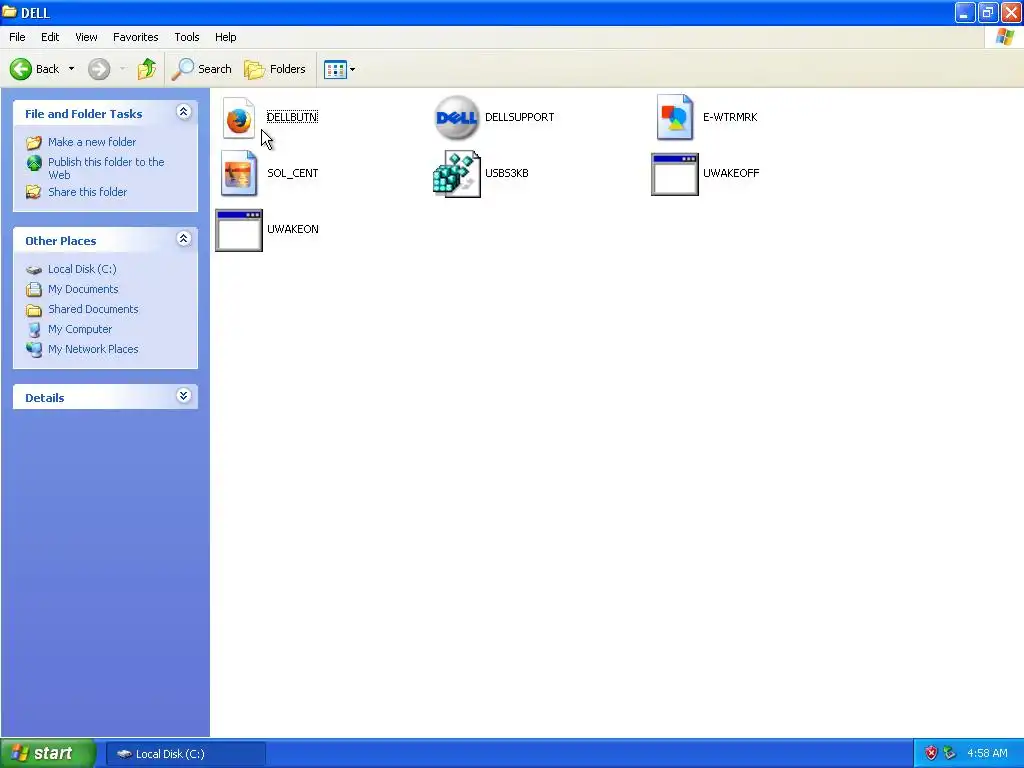Click the Windows flag logo in menu bar

click(1004, 37)
